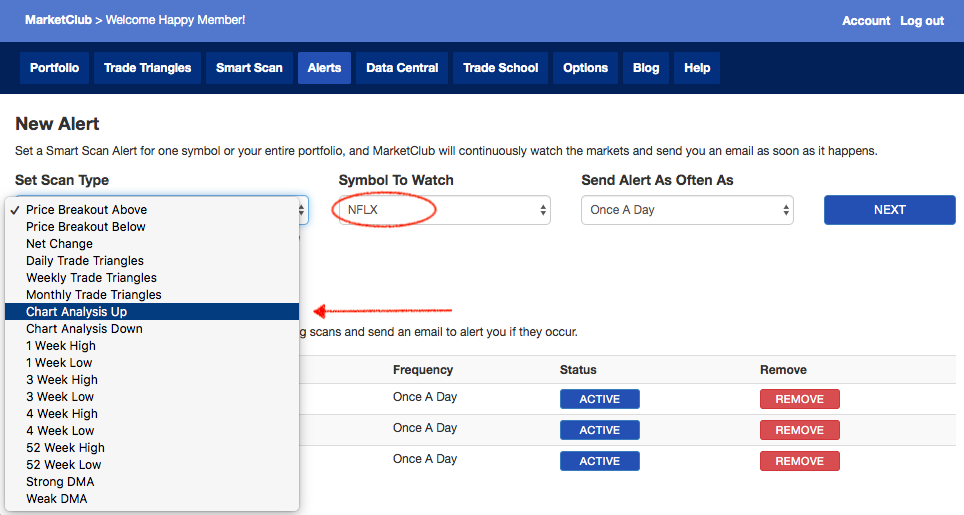This screenshot has width=964, height=515.
Task: Open the Trade Triangles tab
Action: tap(148, 68)
